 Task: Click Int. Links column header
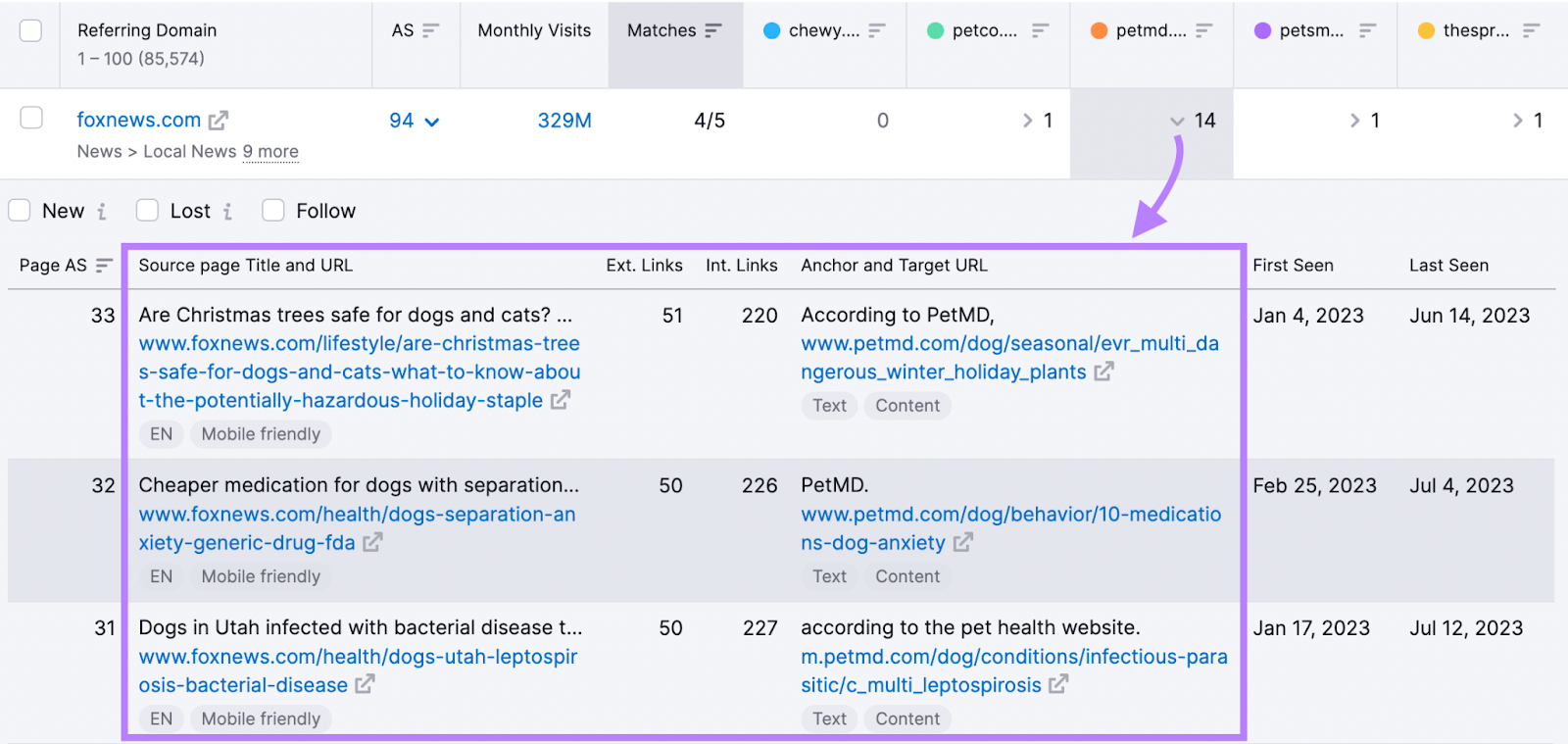point(741,266)
